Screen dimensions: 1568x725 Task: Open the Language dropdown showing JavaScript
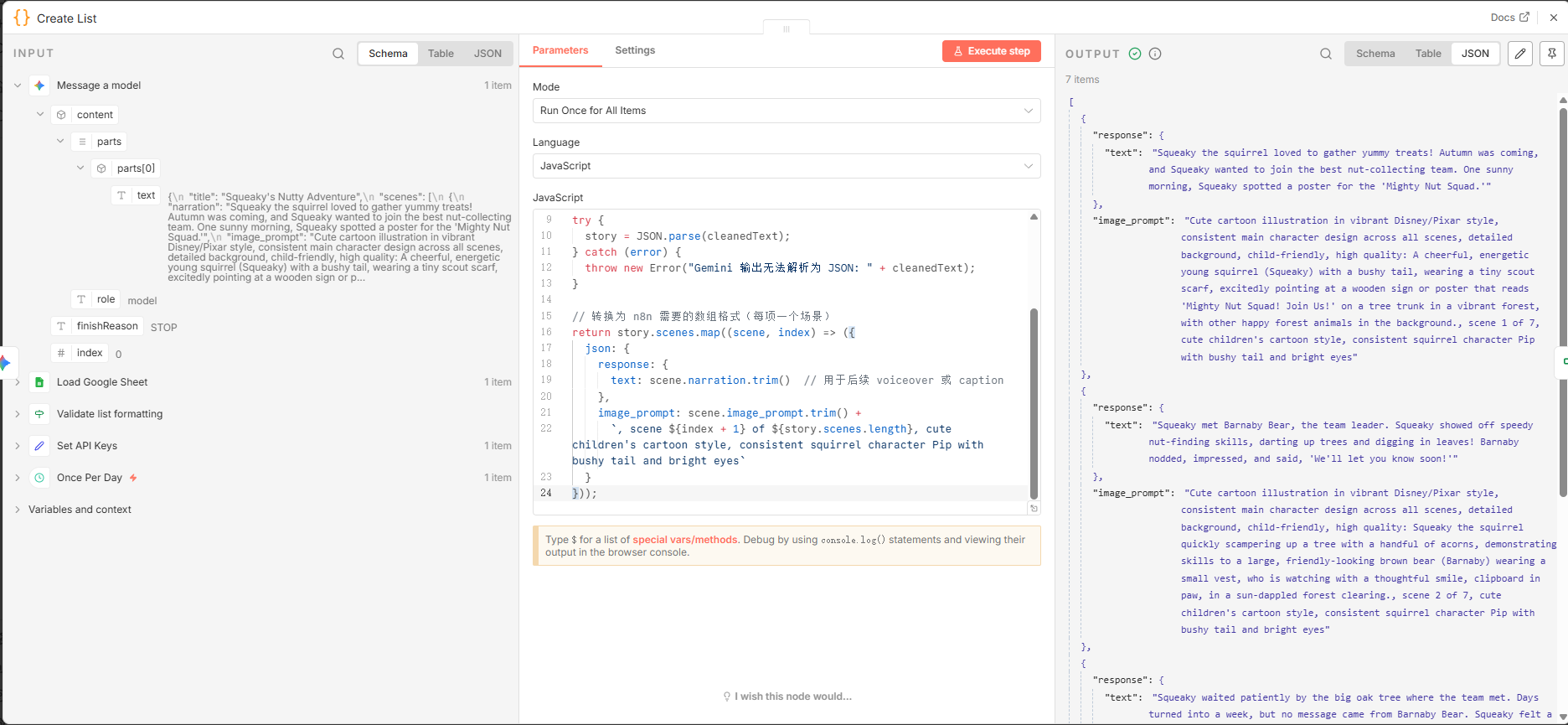tap(786, 166)
